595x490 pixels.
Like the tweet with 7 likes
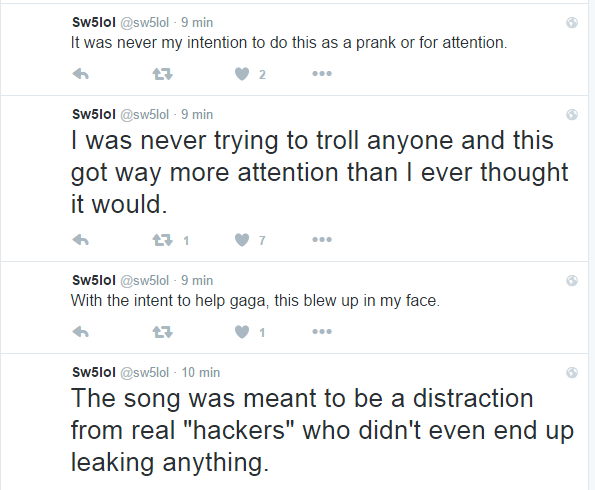(x=242, y=240)
